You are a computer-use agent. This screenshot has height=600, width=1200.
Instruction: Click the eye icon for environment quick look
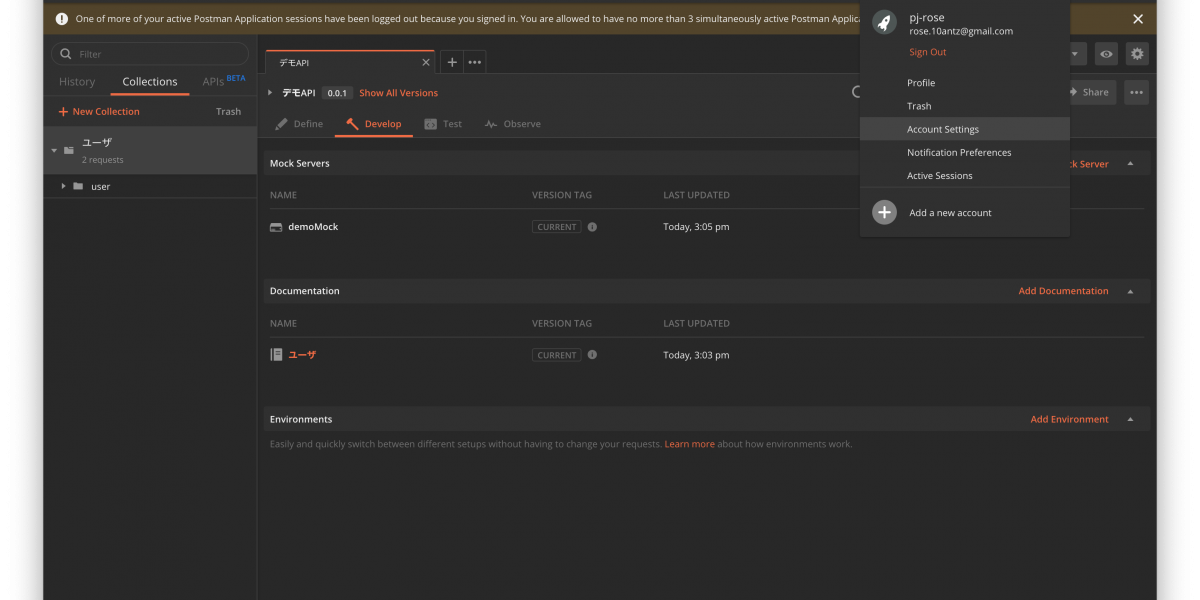click(1106, 54)
